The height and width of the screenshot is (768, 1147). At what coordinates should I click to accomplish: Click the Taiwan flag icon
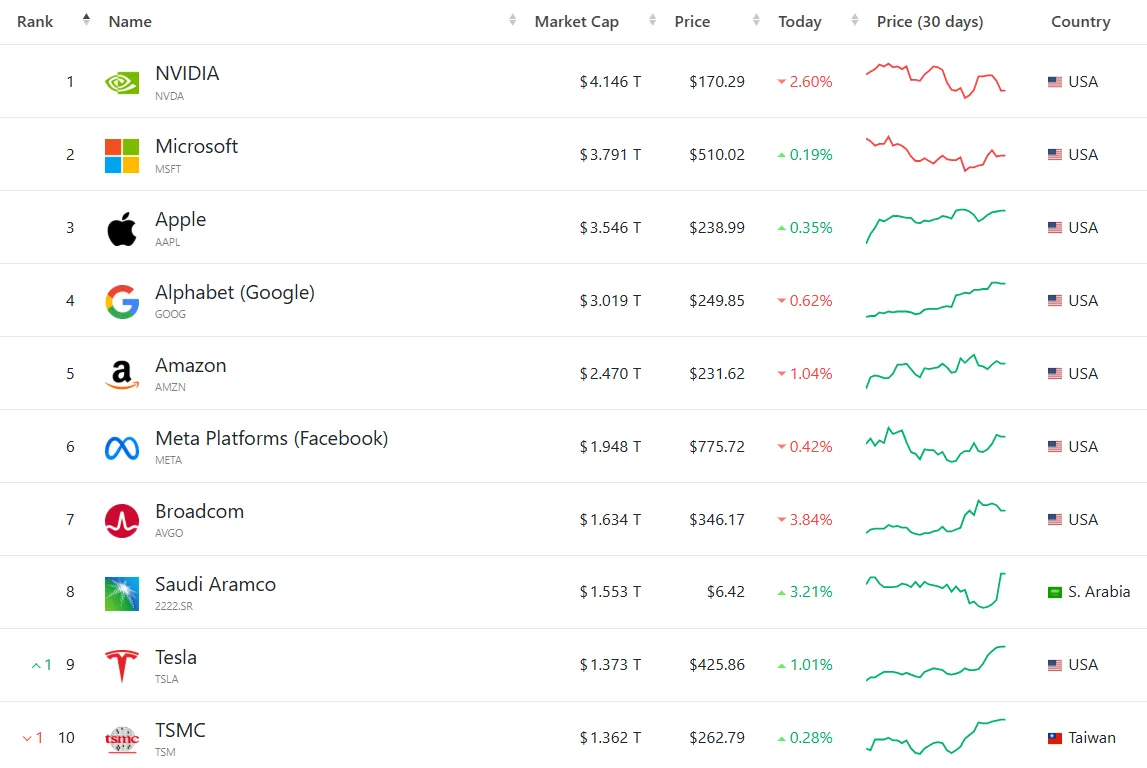(1054, 738)
